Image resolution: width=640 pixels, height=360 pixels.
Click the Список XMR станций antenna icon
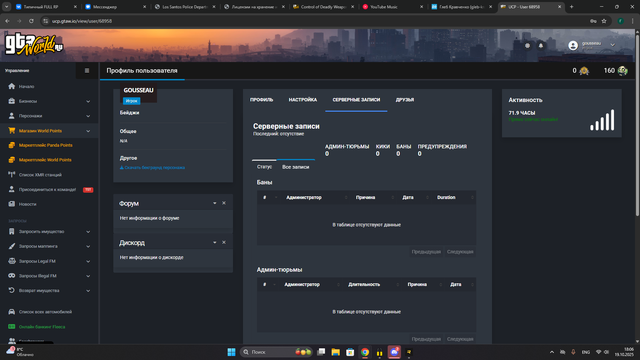[11, 174]
